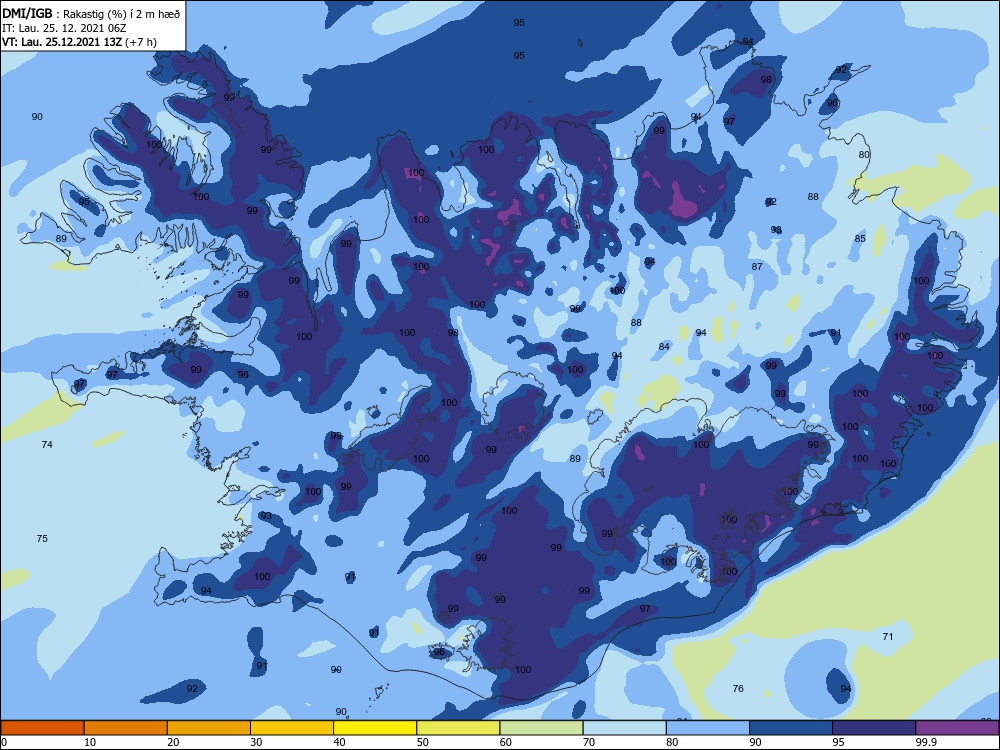Viewport: 1000px width, 750px height.
Task: Click the 'VT: Lau. 25.12.2021 13Z (+7 h)' line
Action: (x=79, y=42)
